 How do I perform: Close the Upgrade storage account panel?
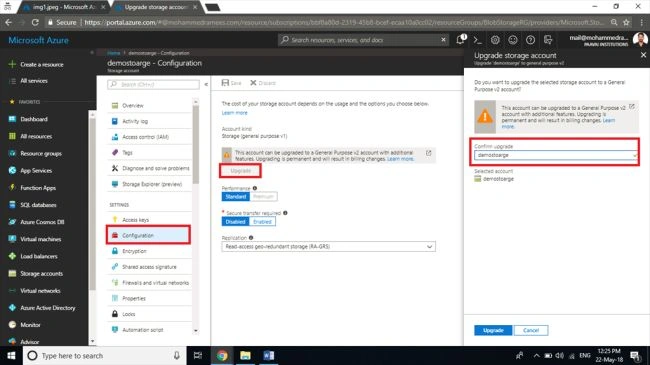coord(643,55)
